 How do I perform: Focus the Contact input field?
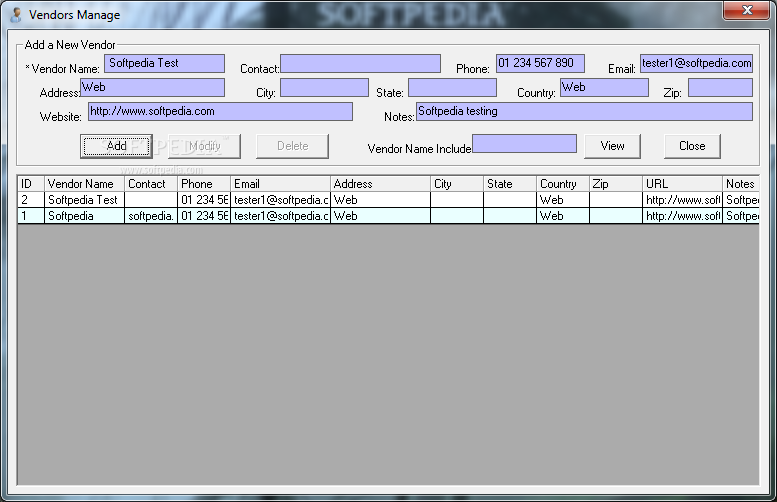point(360,63)
